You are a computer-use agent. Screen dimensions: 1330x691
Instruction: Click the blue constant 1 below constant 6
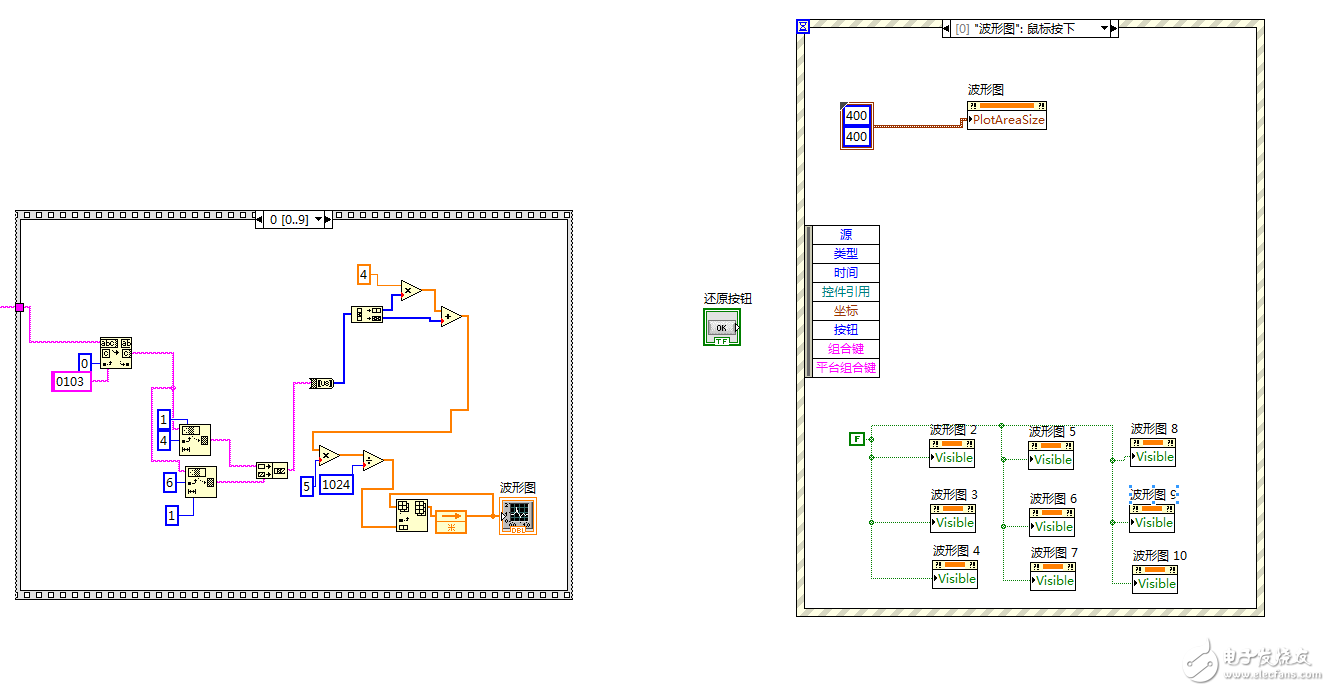click(x=172, y=516)
